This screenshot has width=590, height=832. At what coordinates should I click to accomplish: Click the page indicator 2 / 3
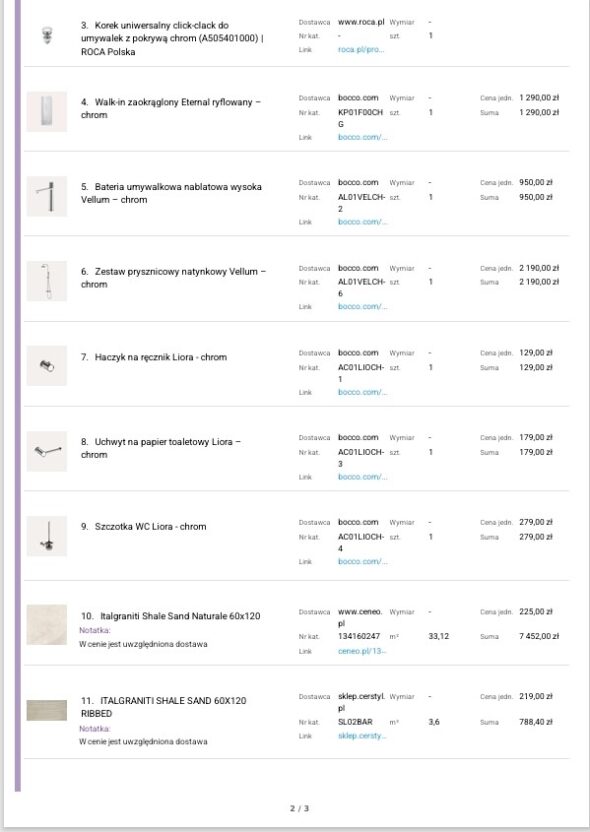click(x=299, y=809)
